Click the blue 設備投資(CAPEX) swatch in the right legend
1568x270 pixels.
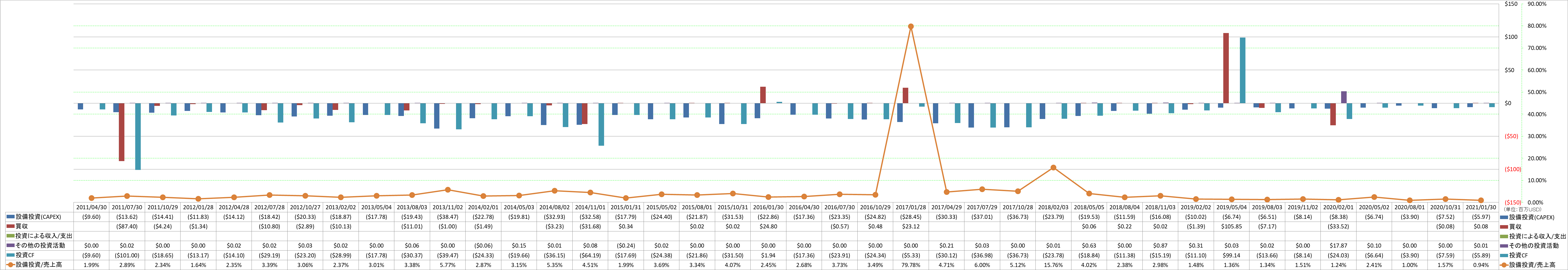click(x=1504, y=217)
